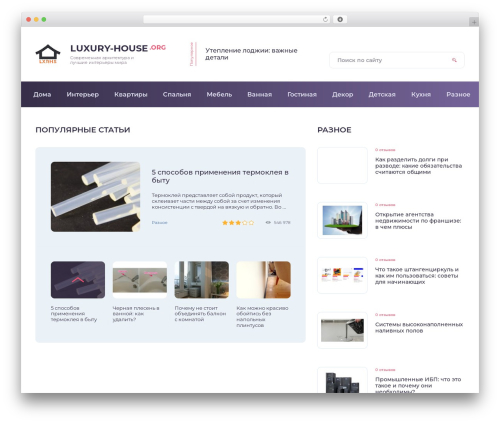Click the featured article excerpt text

click(x=219, y=201)
